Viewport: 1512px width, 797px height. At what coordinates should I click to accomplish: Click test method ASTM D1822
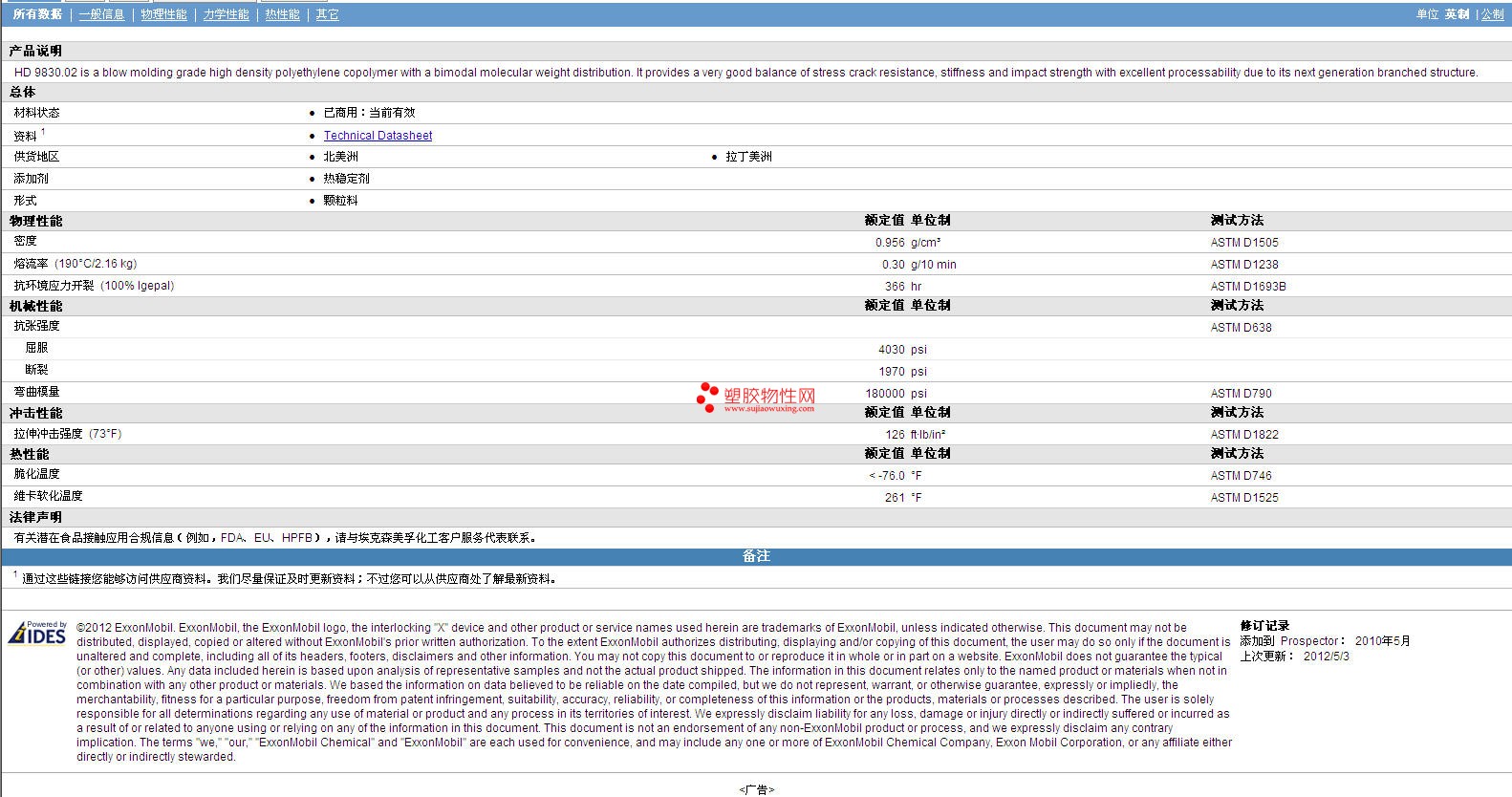[x=1244, y=435]
